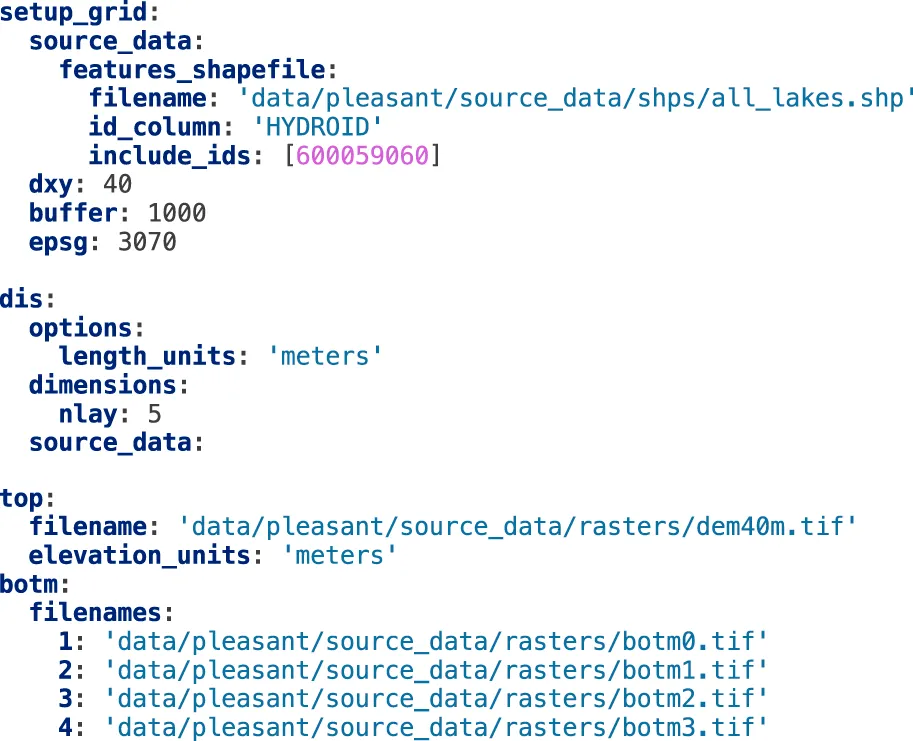The height and width of the screenshot is (741, 913).
Task: Click the botm3.tif raster path
Action: coord(436,726)
